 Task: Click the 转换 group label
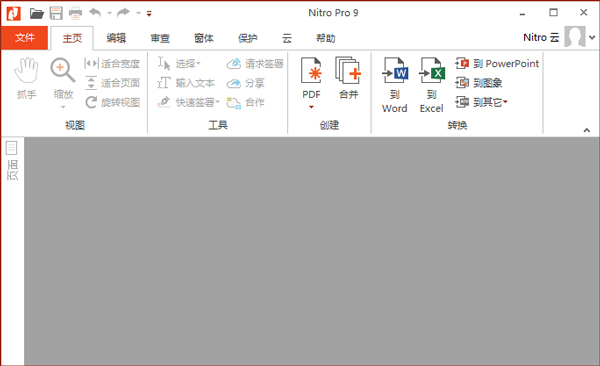(x=457, y=125)
